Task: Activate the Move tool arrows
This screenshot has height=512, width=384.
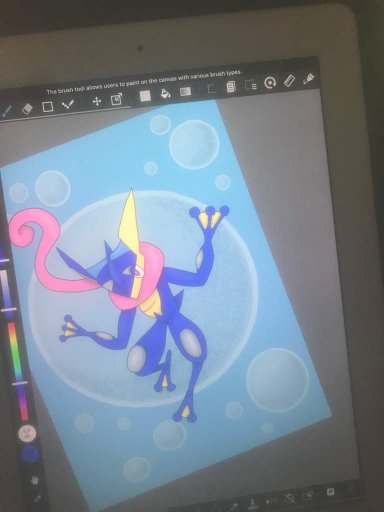Action: tap(97, 102)
